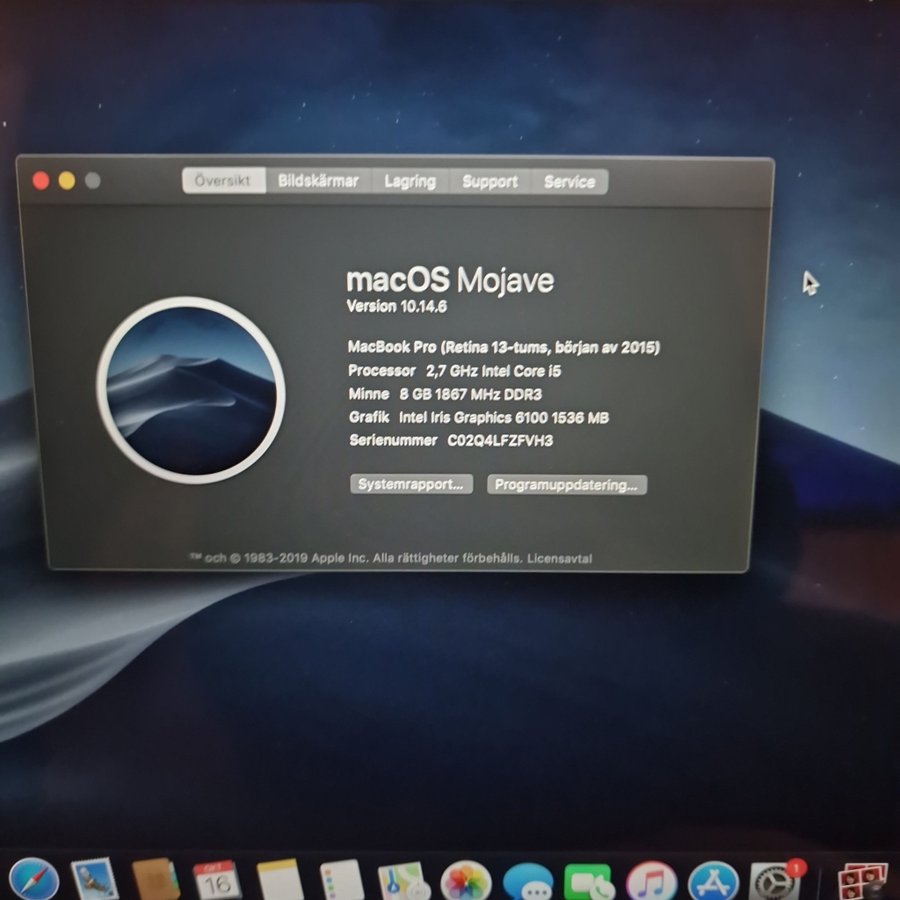The width and height of the screenshot is (900, 900).
Task: Go to the Service tab
Action: point(569,182)
